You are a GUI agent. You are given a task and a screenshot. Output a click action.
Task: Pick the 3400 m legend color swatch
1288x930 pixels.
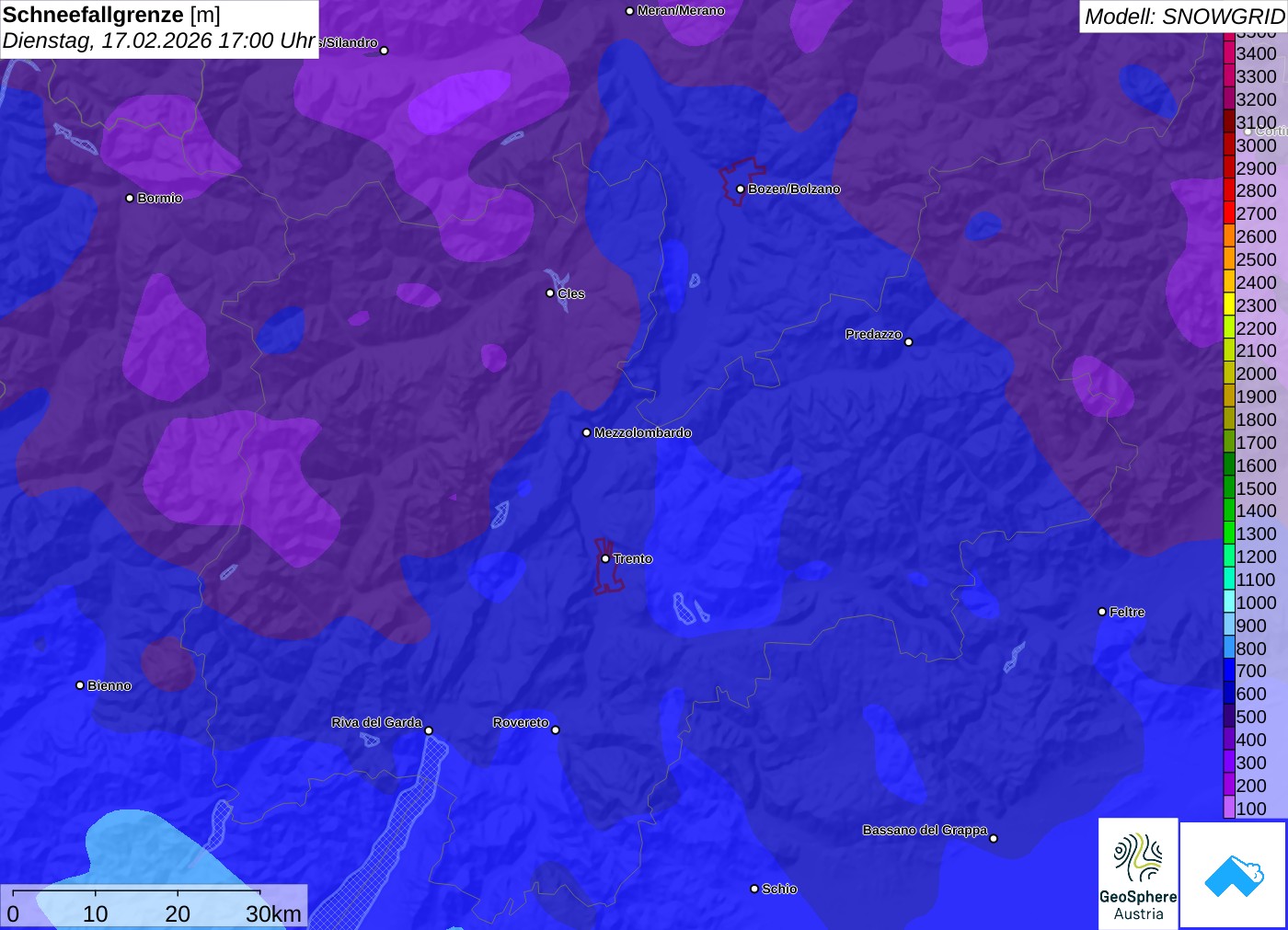1229,53
